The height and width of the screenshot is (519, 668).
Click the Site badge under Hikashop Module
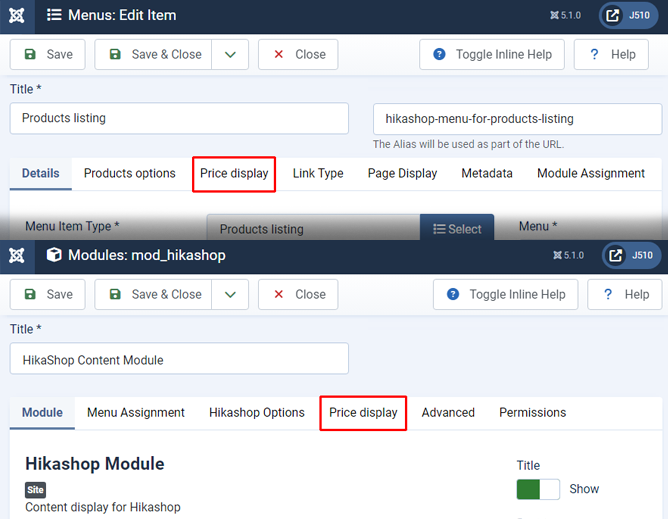coord(35,490)
